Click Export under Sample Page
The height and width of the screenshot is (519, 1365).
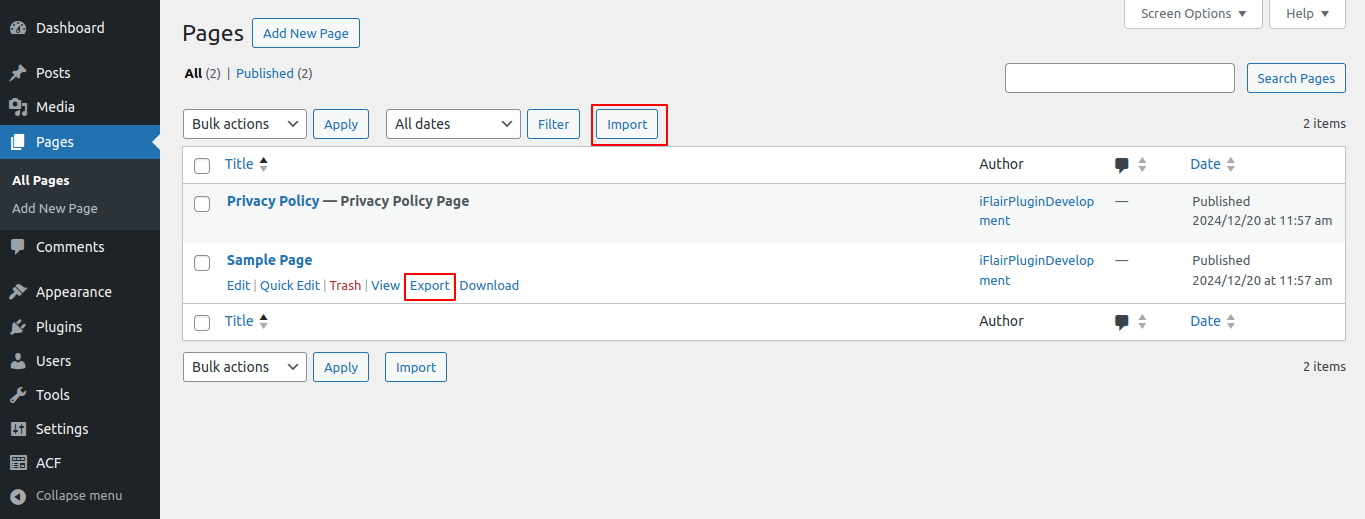(x=430, y=286)
